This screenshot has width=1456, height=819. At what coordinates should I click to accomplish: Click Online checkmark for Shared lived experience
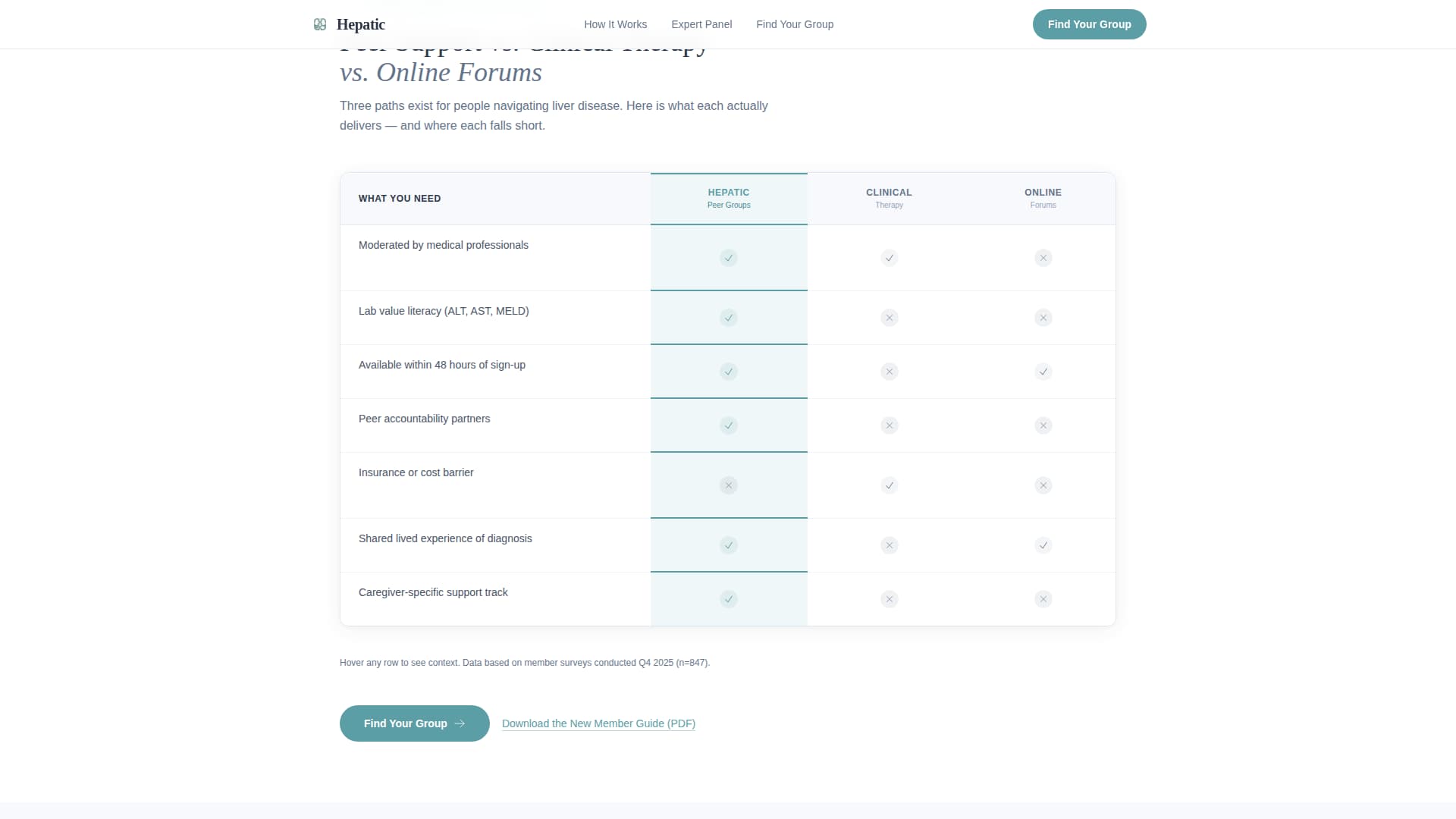[1043, 545]
